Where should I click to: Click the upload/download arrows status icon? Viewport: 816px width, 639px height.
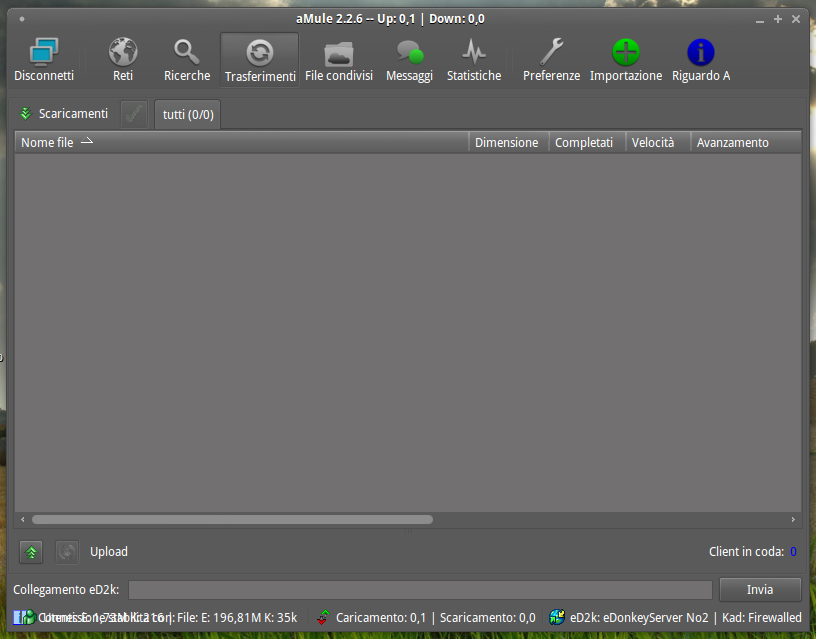(x=323, y=618)
